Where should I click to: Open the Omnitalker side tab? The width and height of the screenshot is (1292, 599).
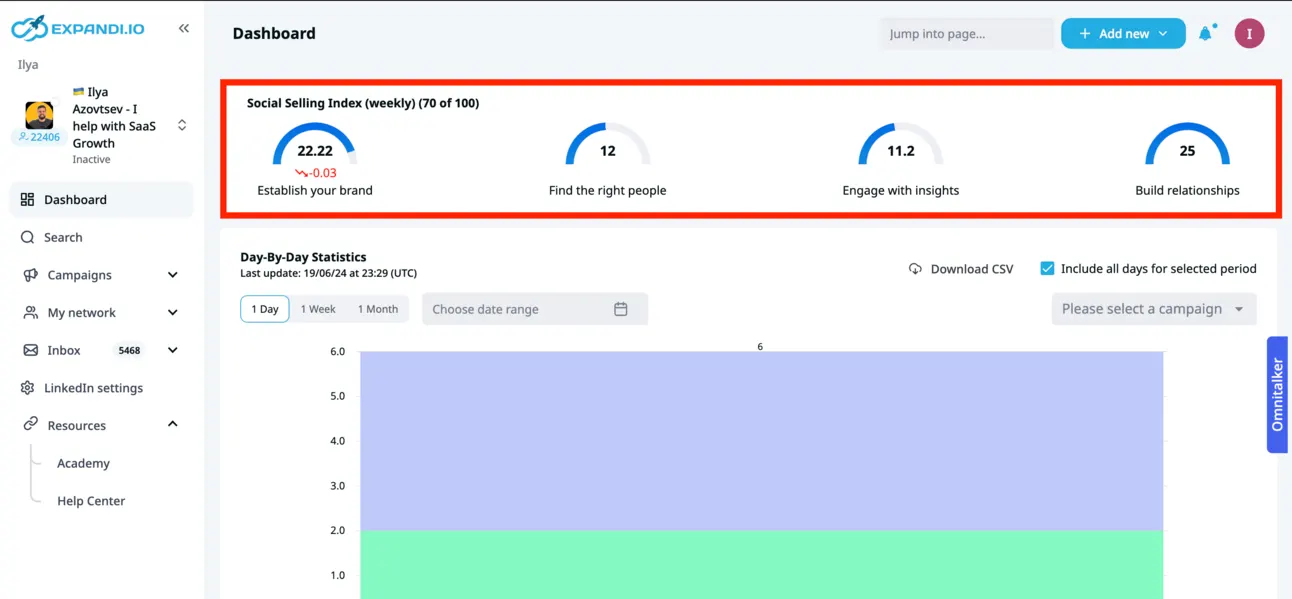1277,394
